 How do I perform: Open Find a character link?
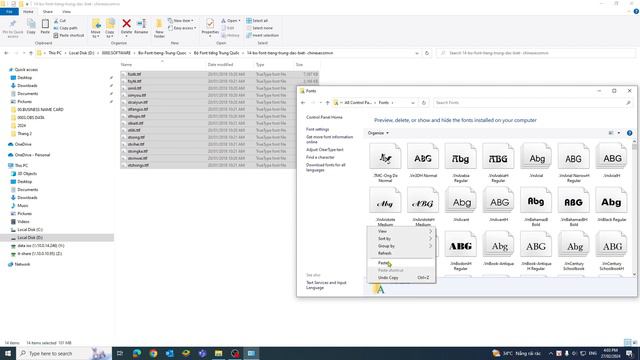(x=320, y=157)
